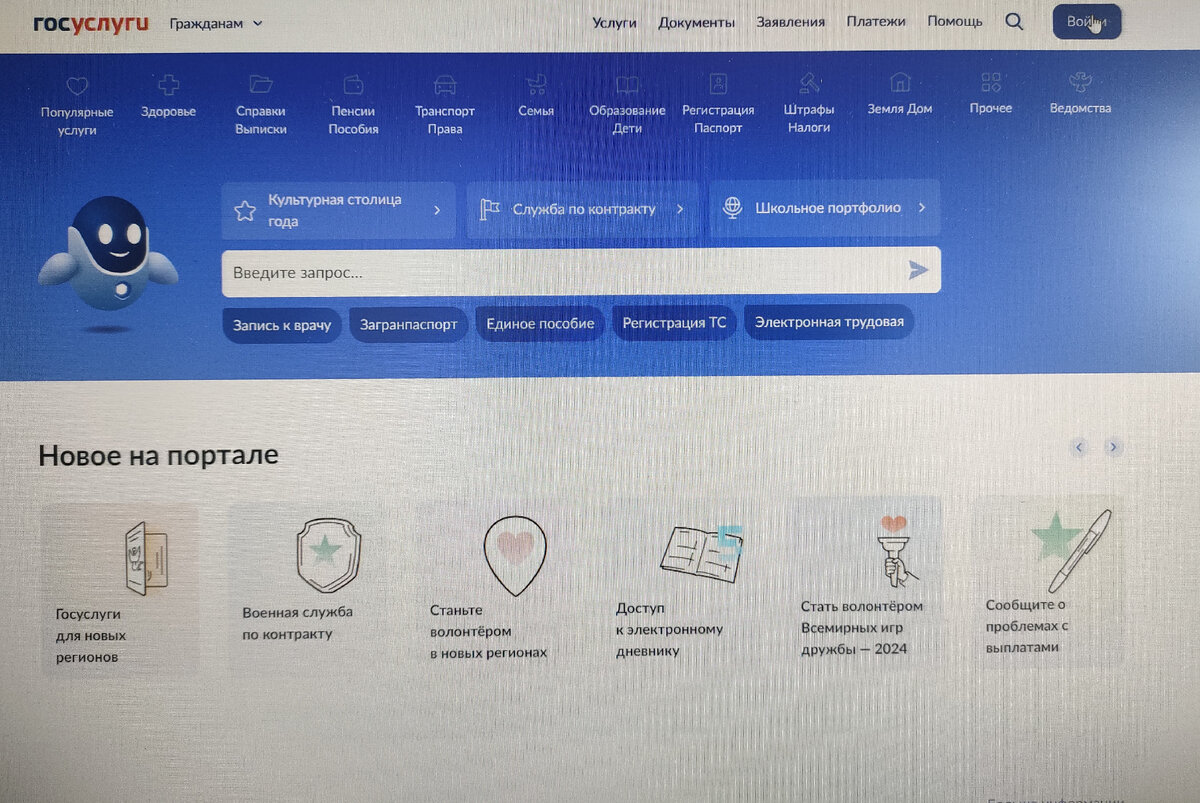Open Регистрация Паспорт document icon
Viewport: 1200px width, 803px height.
click(718, 83)
